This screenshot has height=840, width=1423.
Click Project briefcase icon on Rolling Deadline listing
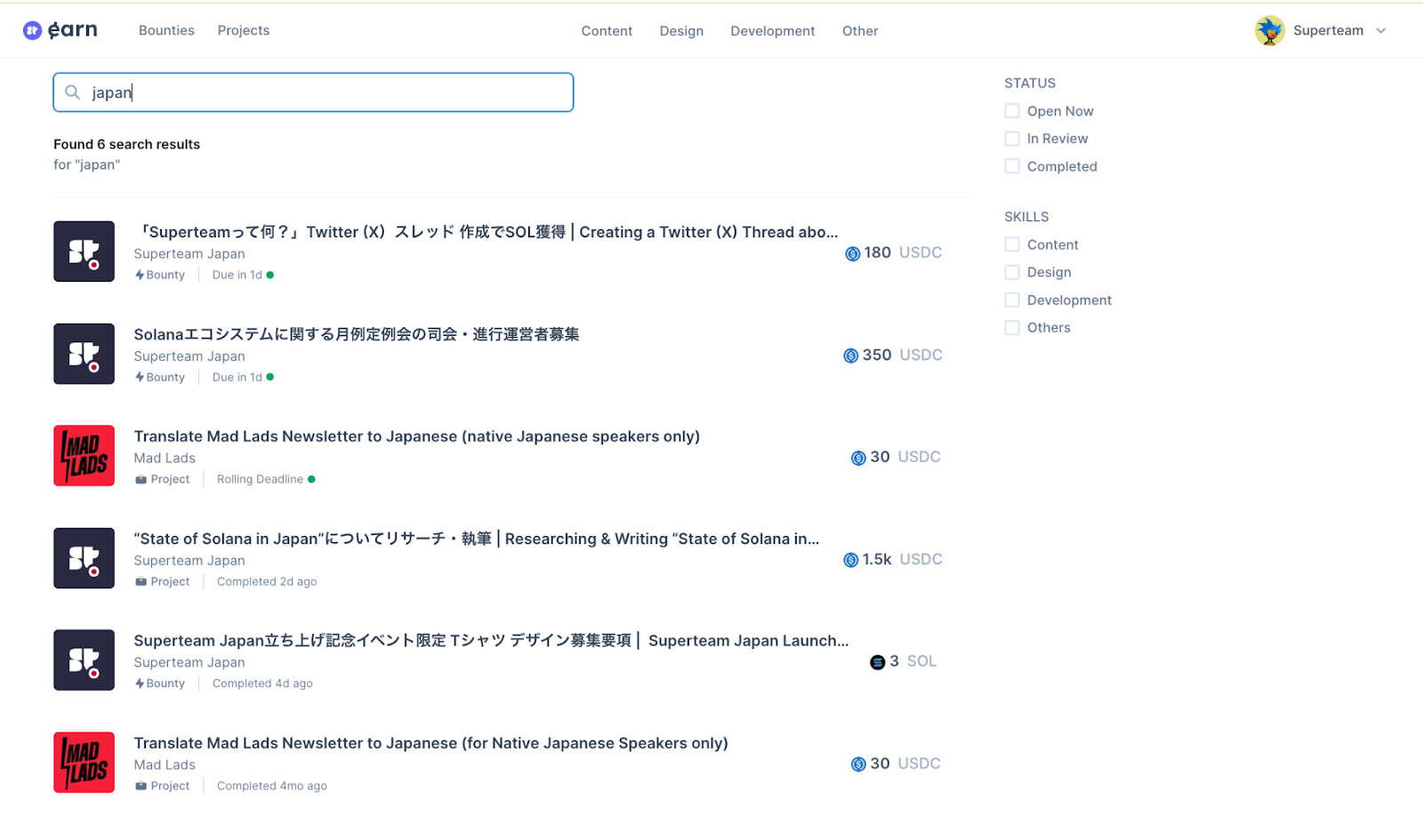click(x=141, y=479)
